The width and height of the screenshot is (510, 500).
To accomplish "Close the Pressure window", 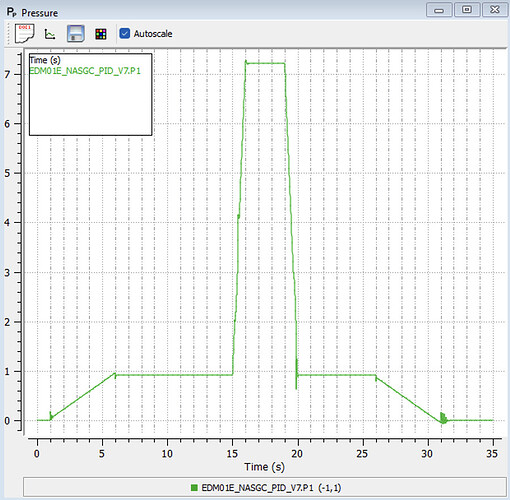I will [495, 10].
